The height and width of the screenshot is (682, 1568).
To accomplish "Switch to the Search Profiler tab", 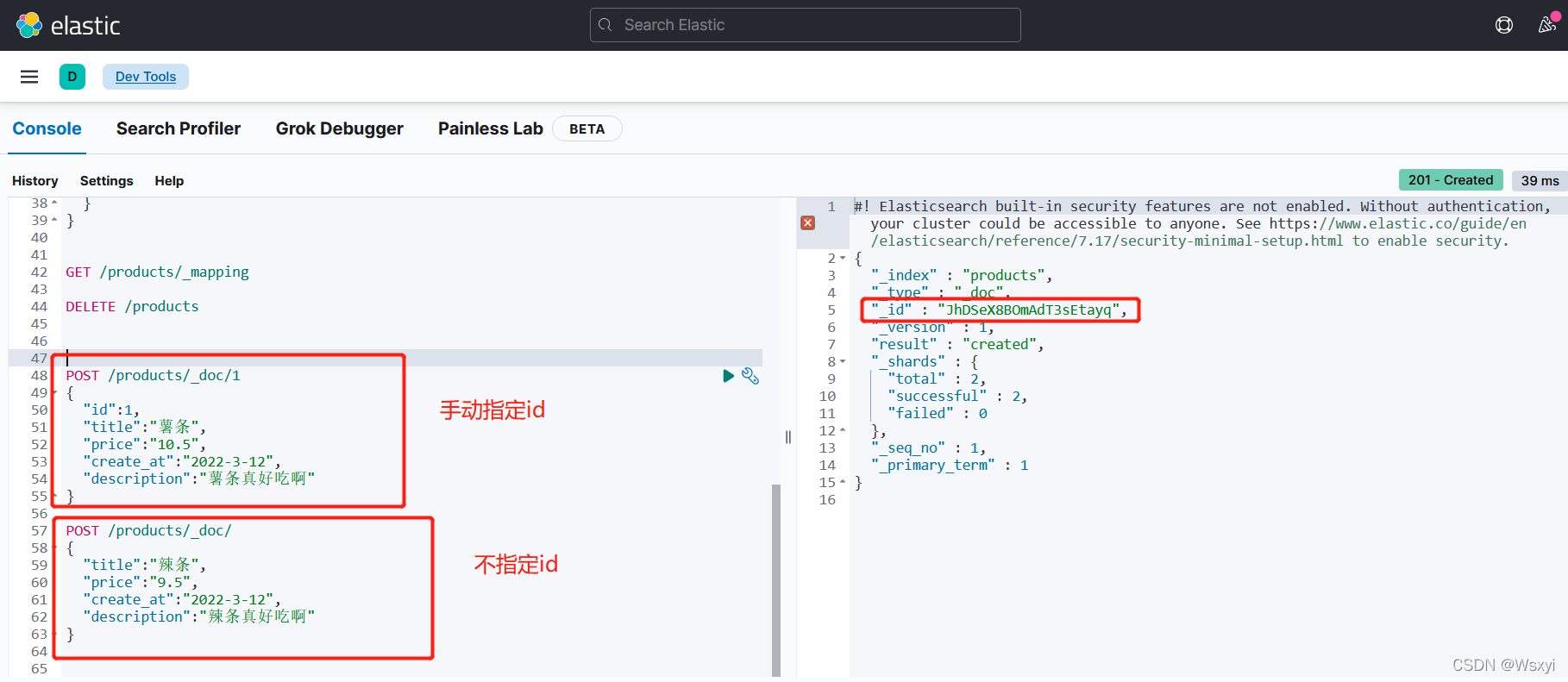I will point(179,128).
